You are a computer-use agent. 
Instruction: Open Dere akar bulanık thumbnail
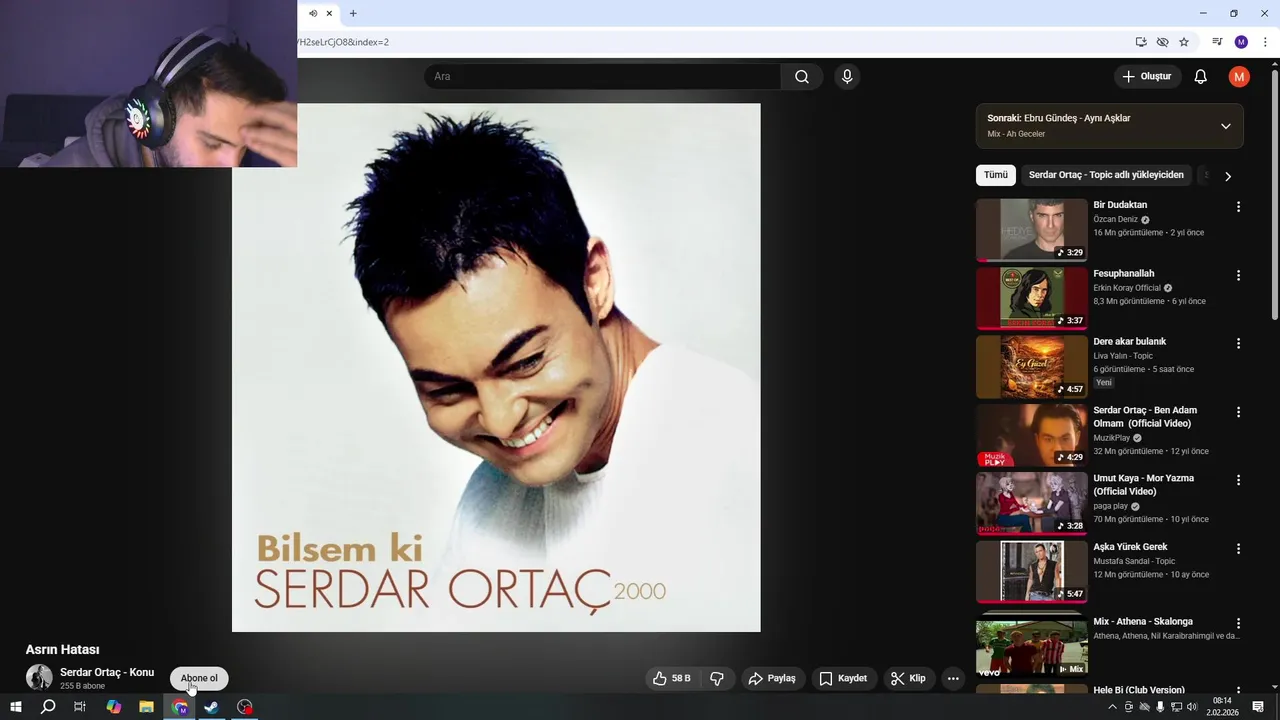click(1032, 366)
